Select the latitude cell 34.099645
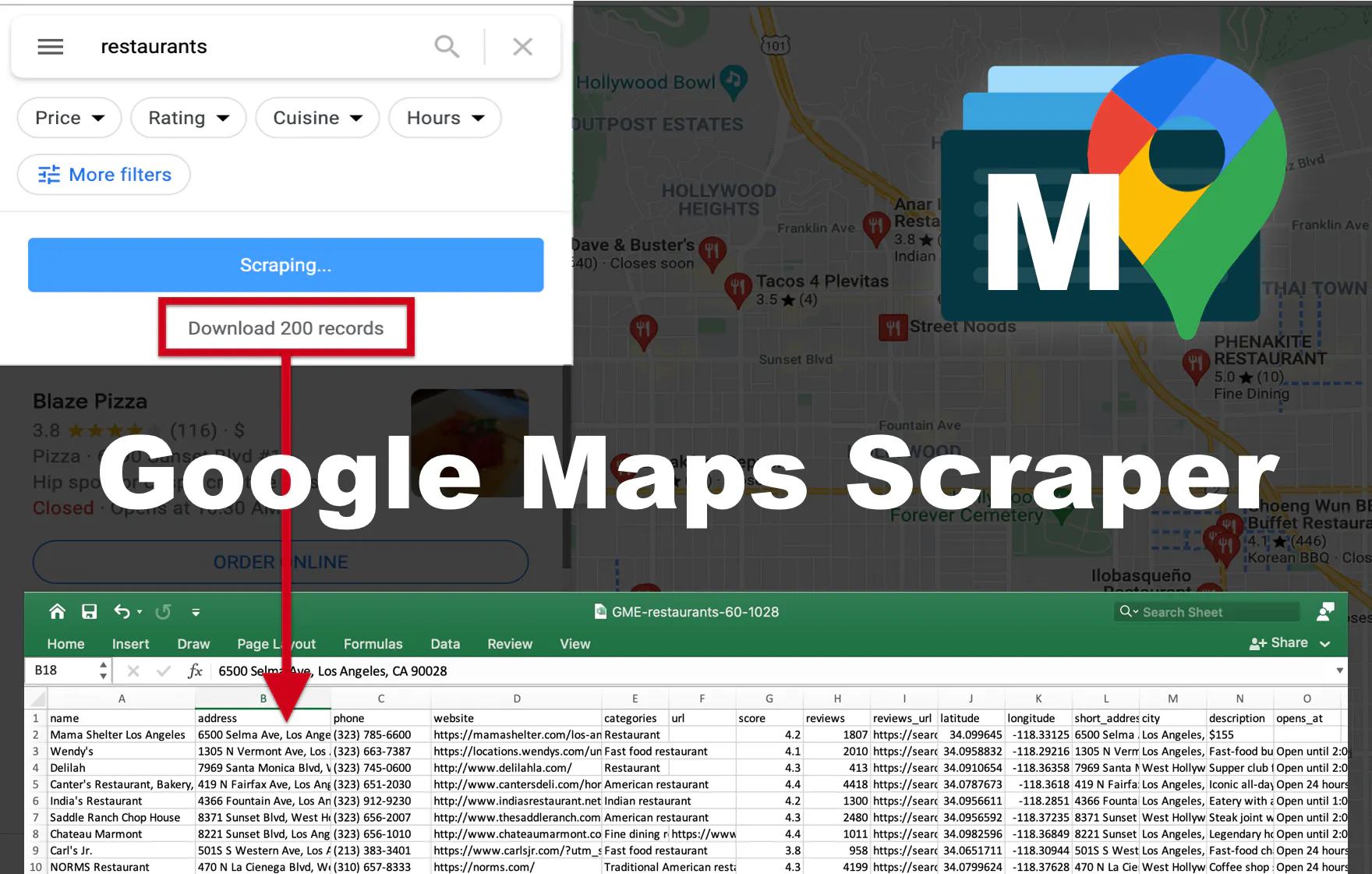This screenshot has height=874, width=1372. 971,734
